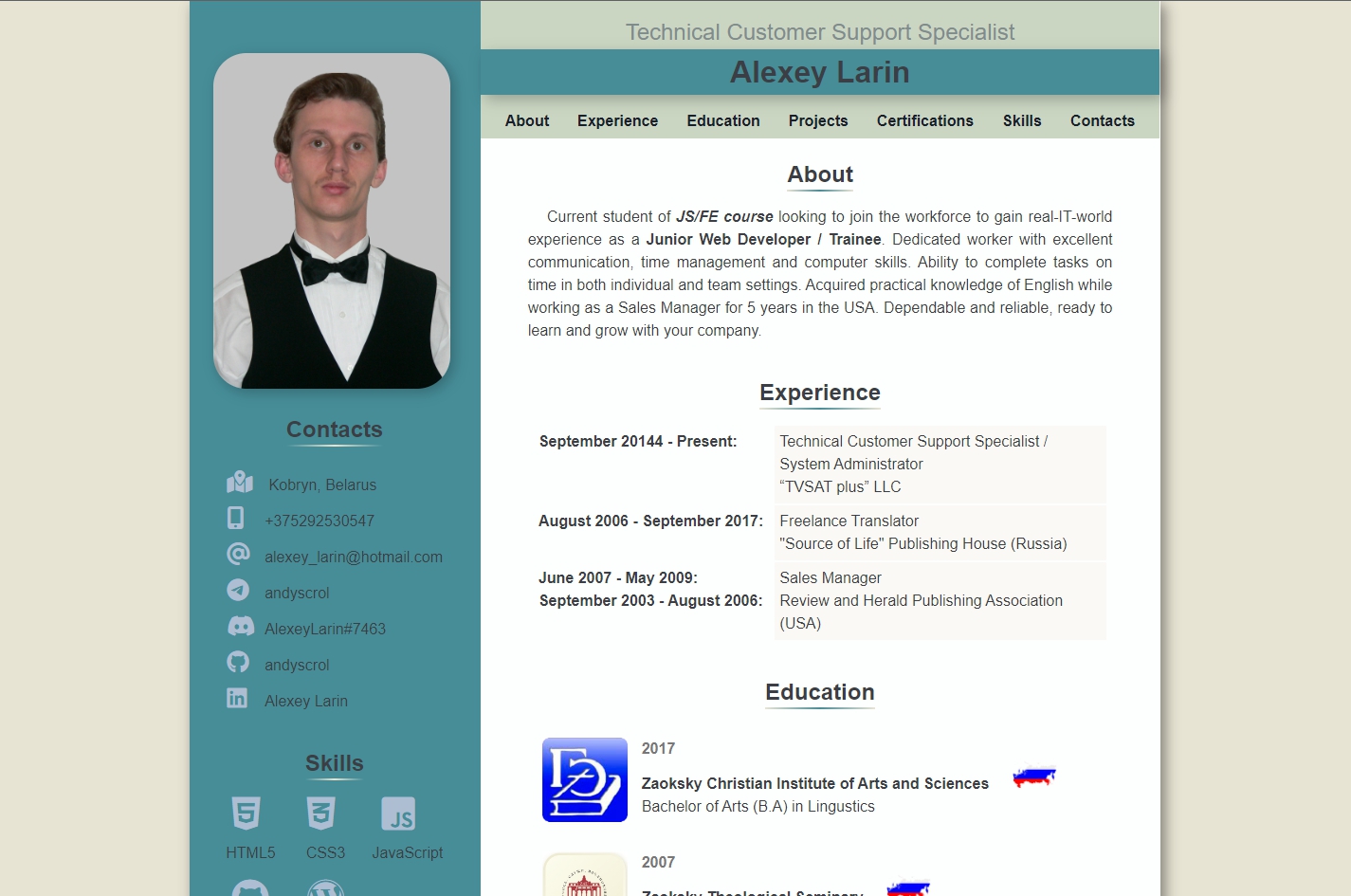Click the GitHub icon in Contacts
1351x896 pixels.
pyautogui.click(x=238, y=662)
